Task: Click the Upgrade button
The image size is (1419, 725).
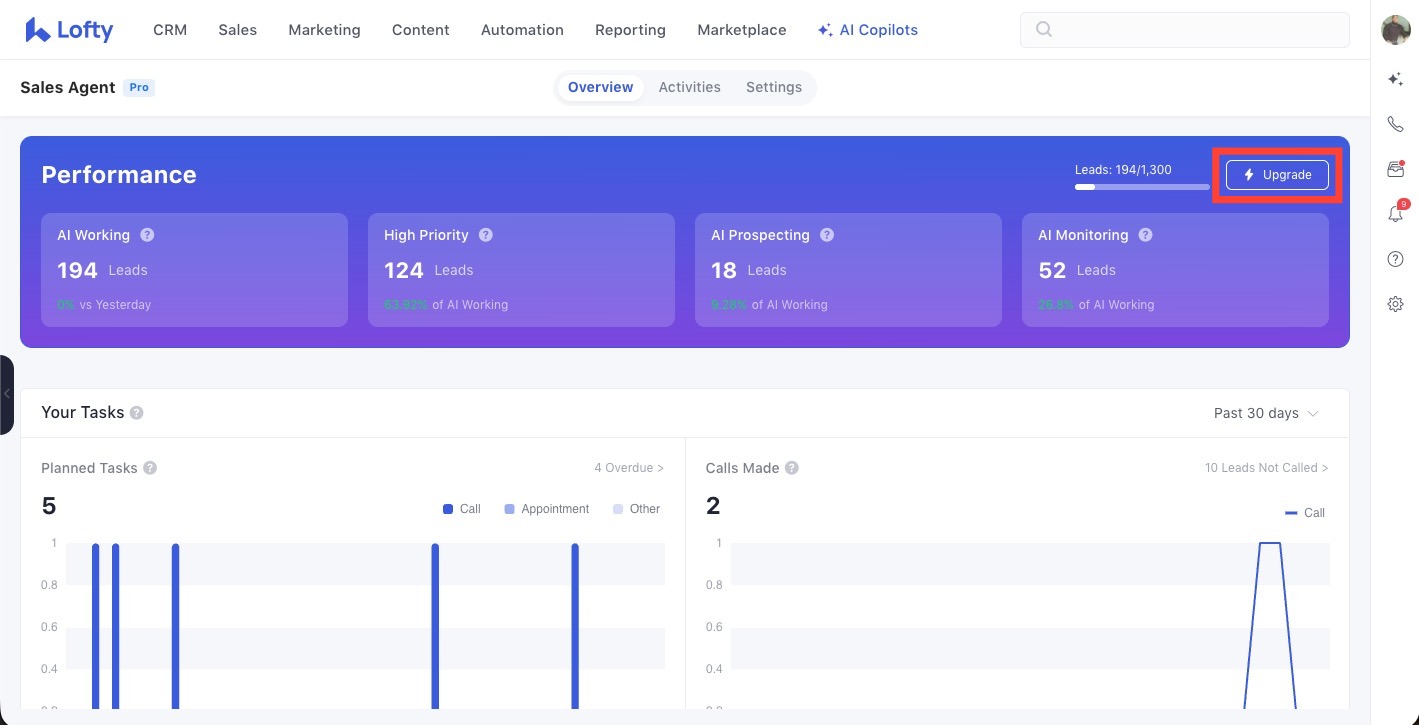Action: tap(1277, 175)
